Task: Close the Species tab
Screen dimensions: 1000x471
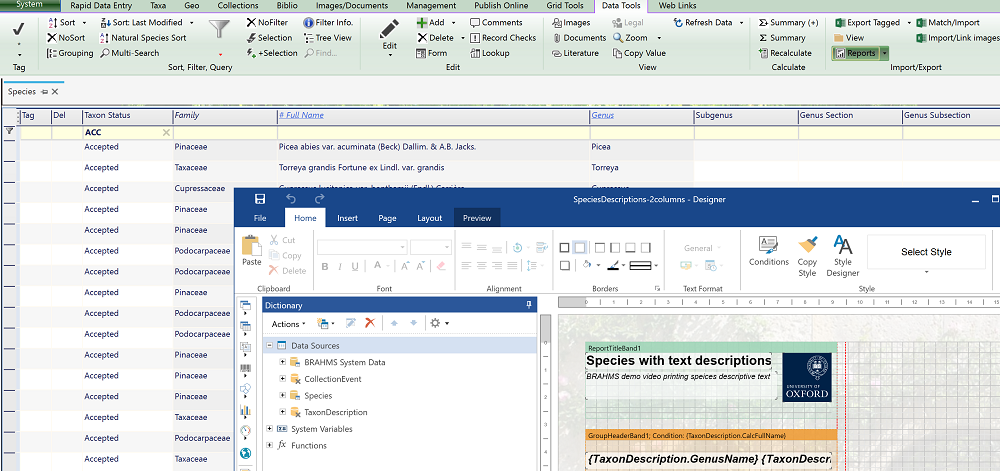Action: [x=55, y=92]
